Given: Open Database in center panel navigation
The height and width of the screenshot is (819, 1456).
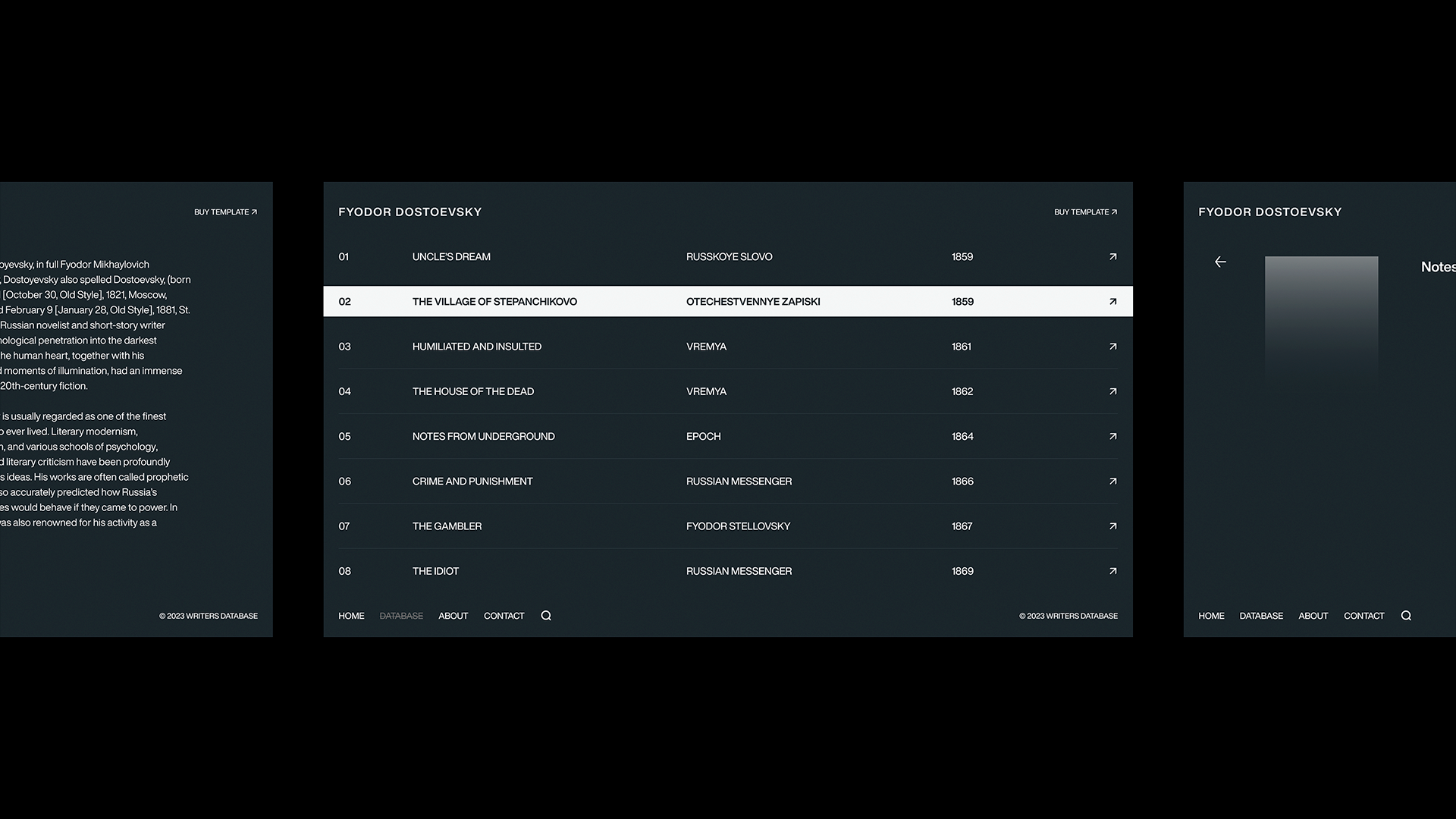Looking at the screenshot, I should coord(401,616).
